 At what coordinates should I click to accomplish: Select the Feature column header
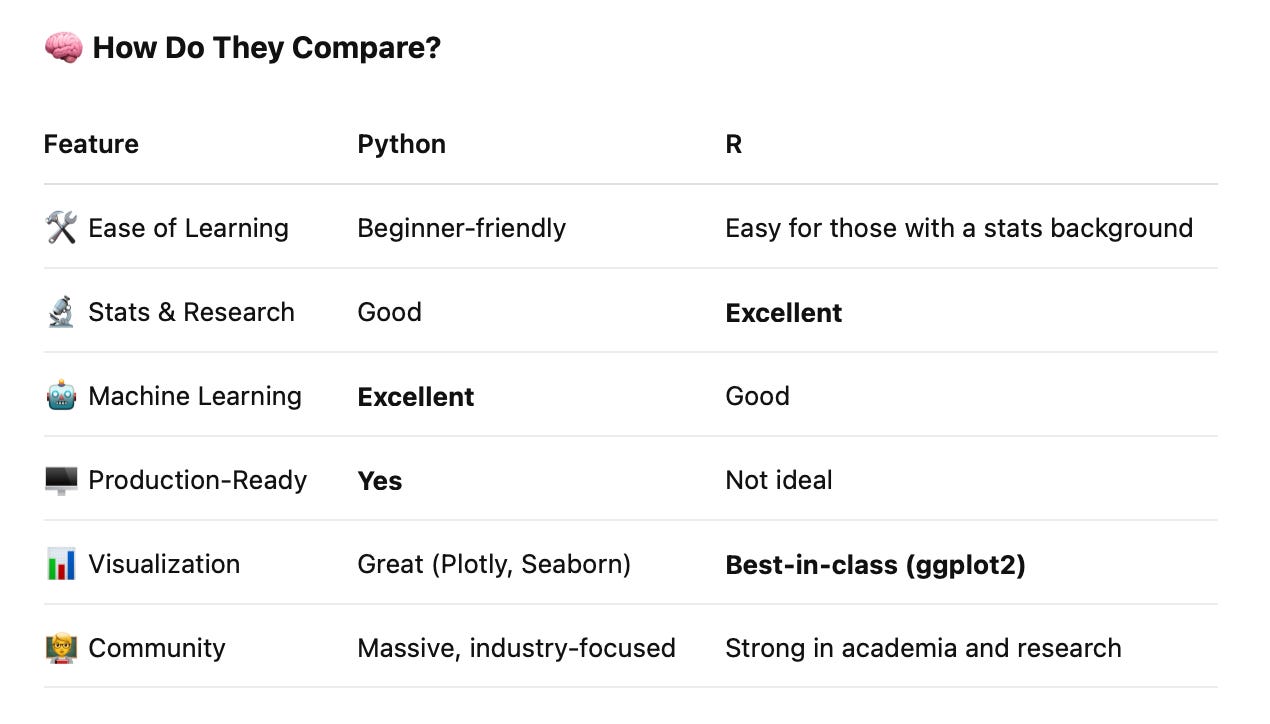91,144
